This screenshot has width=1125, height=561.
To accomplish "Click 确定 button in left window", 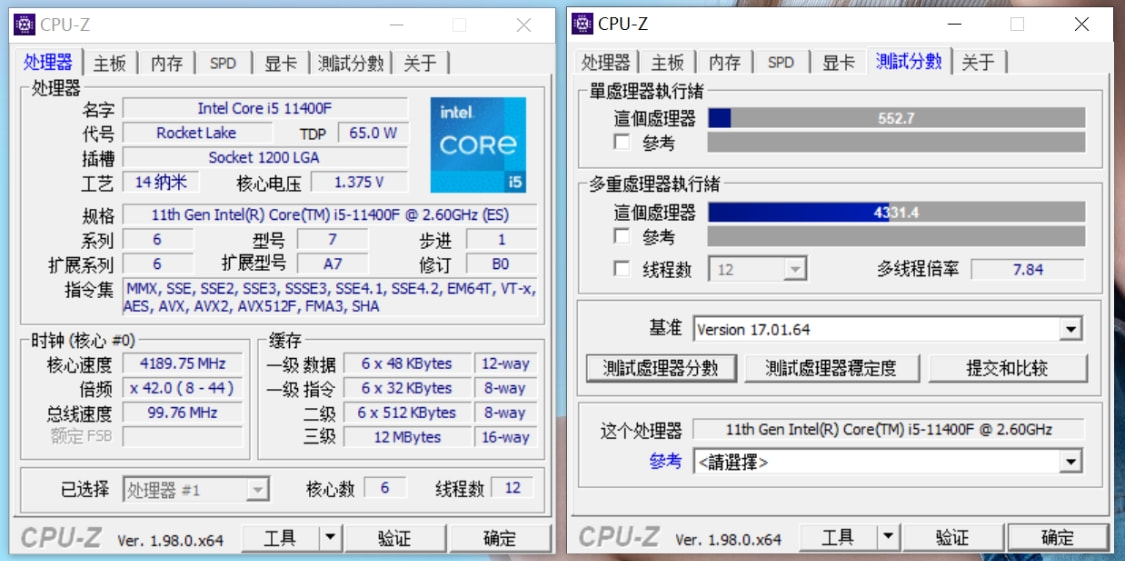I will [x=499, y=537].
